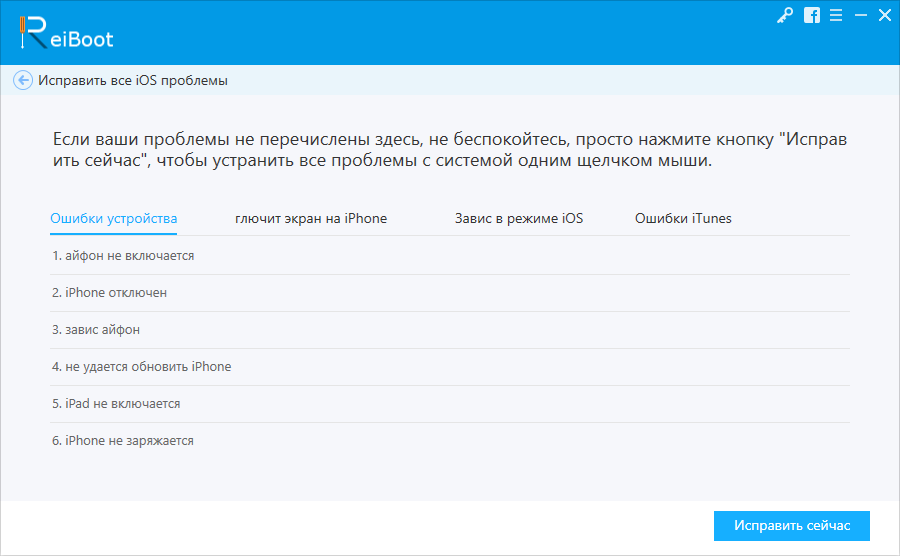The height and width of the screenshot is (556, 900).
Task: Click the back arrow icon
Action: [23, 80]
